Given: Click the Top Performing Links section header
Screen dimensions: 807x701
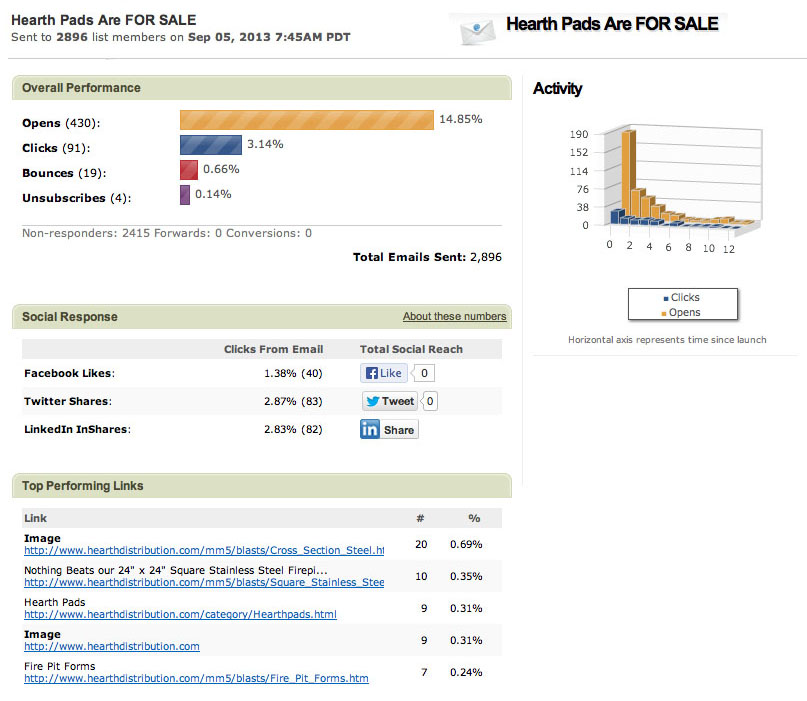Looking at the screenshot, I should tap(82, 486).
